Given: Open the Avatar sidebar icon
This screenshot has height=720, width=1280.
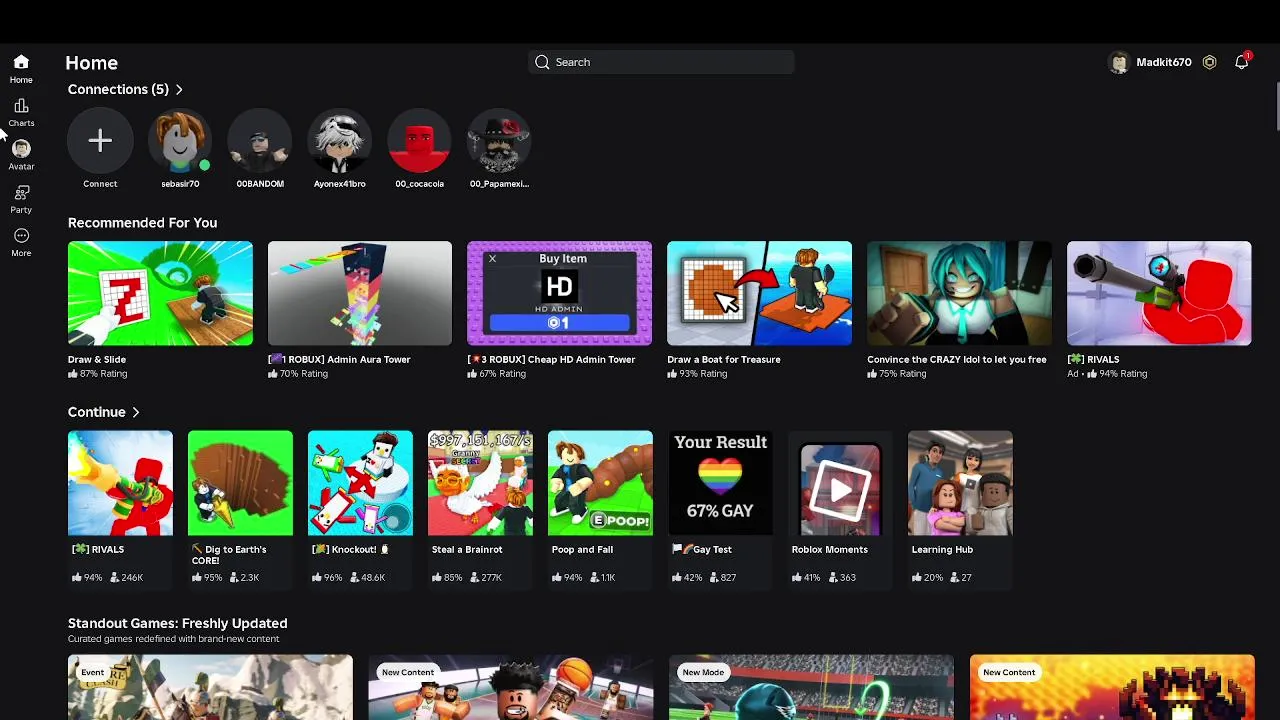Looking at the screenshot, I should tap(21, 149).
